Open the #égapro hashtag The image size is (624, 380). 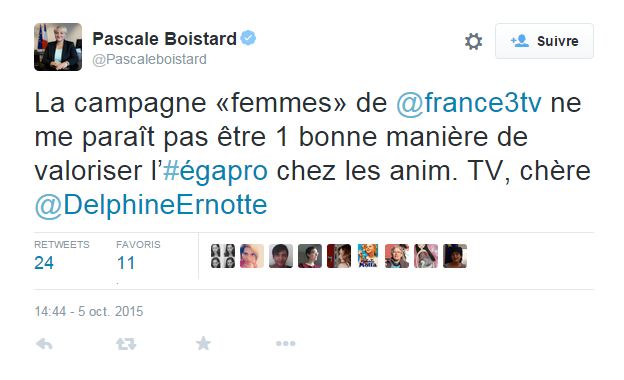(215, 171)
